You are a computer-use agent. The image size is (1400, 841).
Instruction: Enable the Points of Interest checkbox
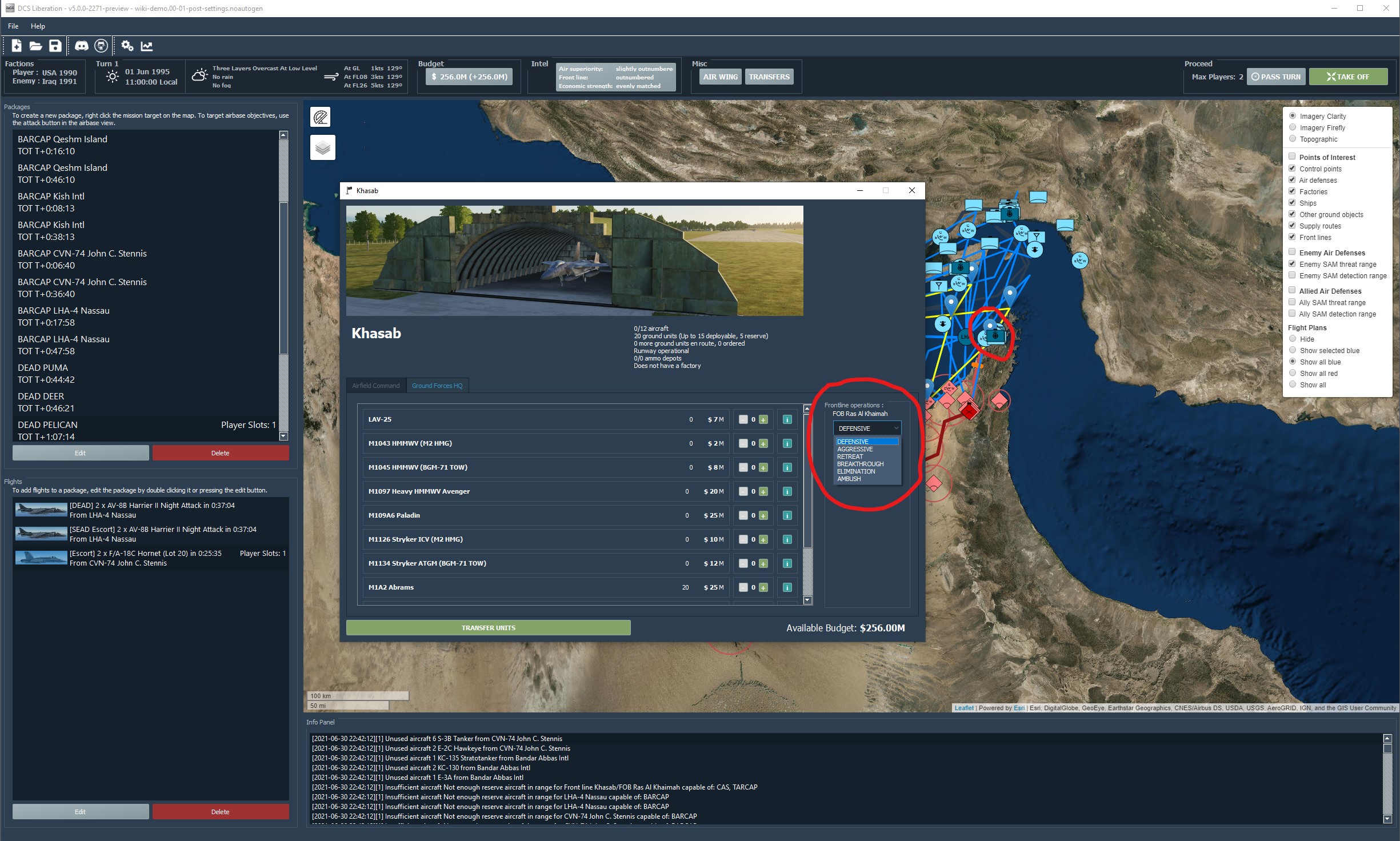[1292, 157]
